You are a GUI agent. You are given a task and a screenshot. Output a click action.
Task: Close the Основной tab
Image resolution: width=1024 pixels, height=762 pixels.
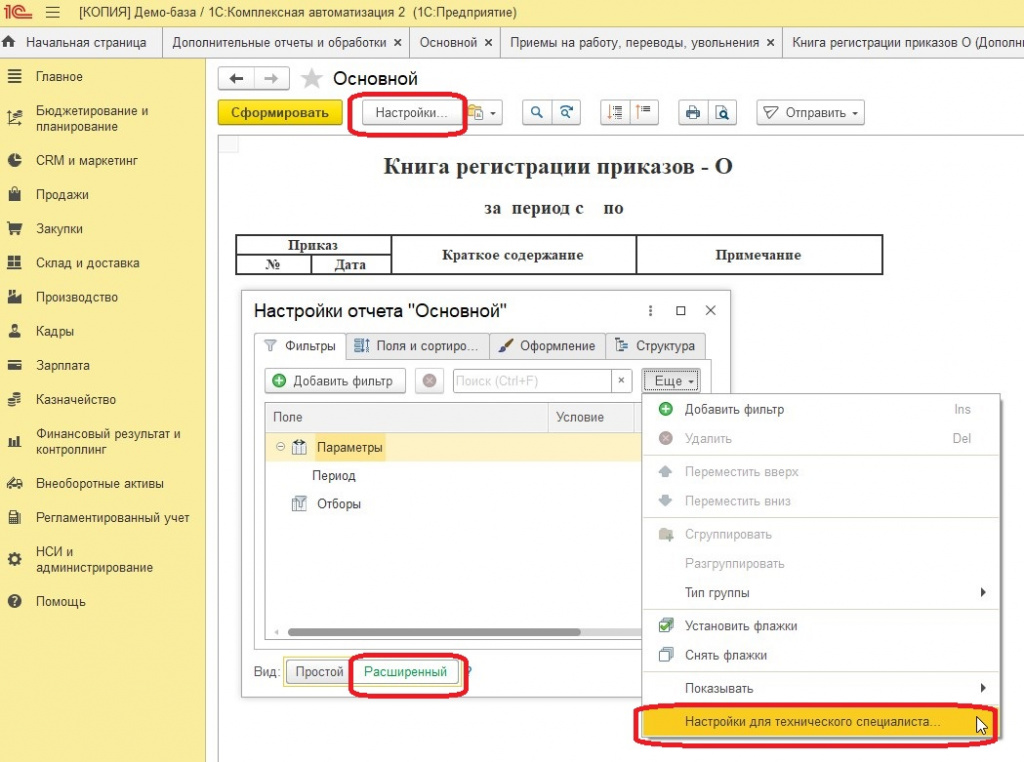pyautogui.click(x=488, y=42)
